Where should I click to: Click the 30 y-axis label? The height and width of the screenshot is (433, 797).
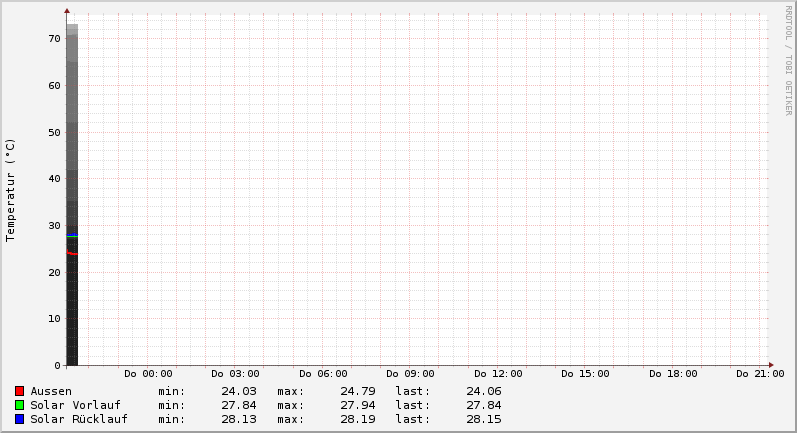(x=54, y=225)
